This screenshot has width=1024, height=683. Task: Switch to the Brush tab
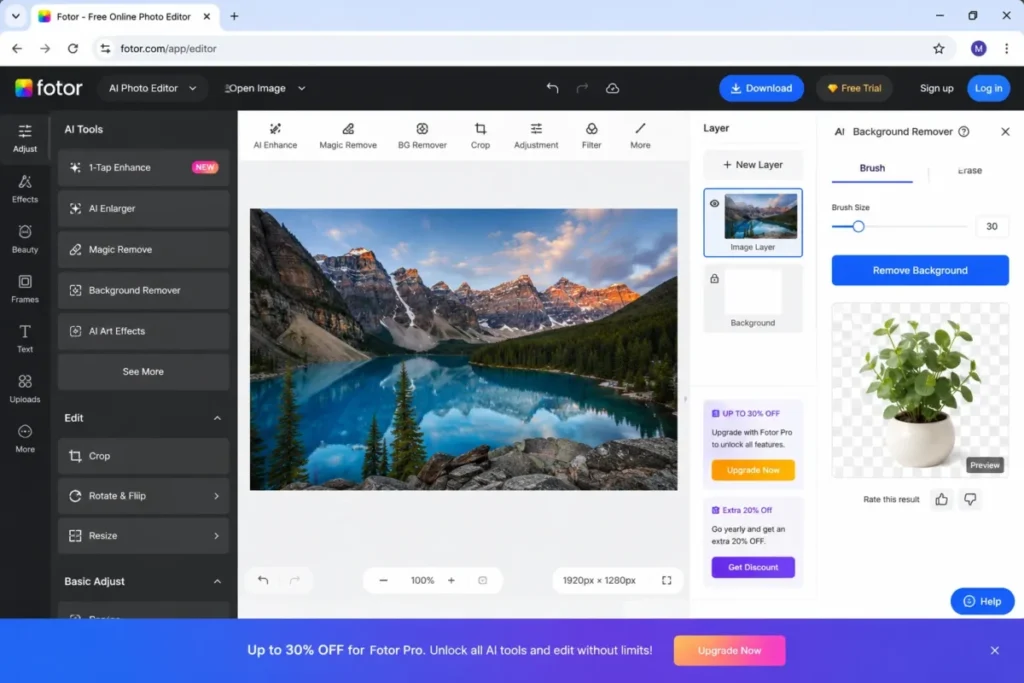872,168
